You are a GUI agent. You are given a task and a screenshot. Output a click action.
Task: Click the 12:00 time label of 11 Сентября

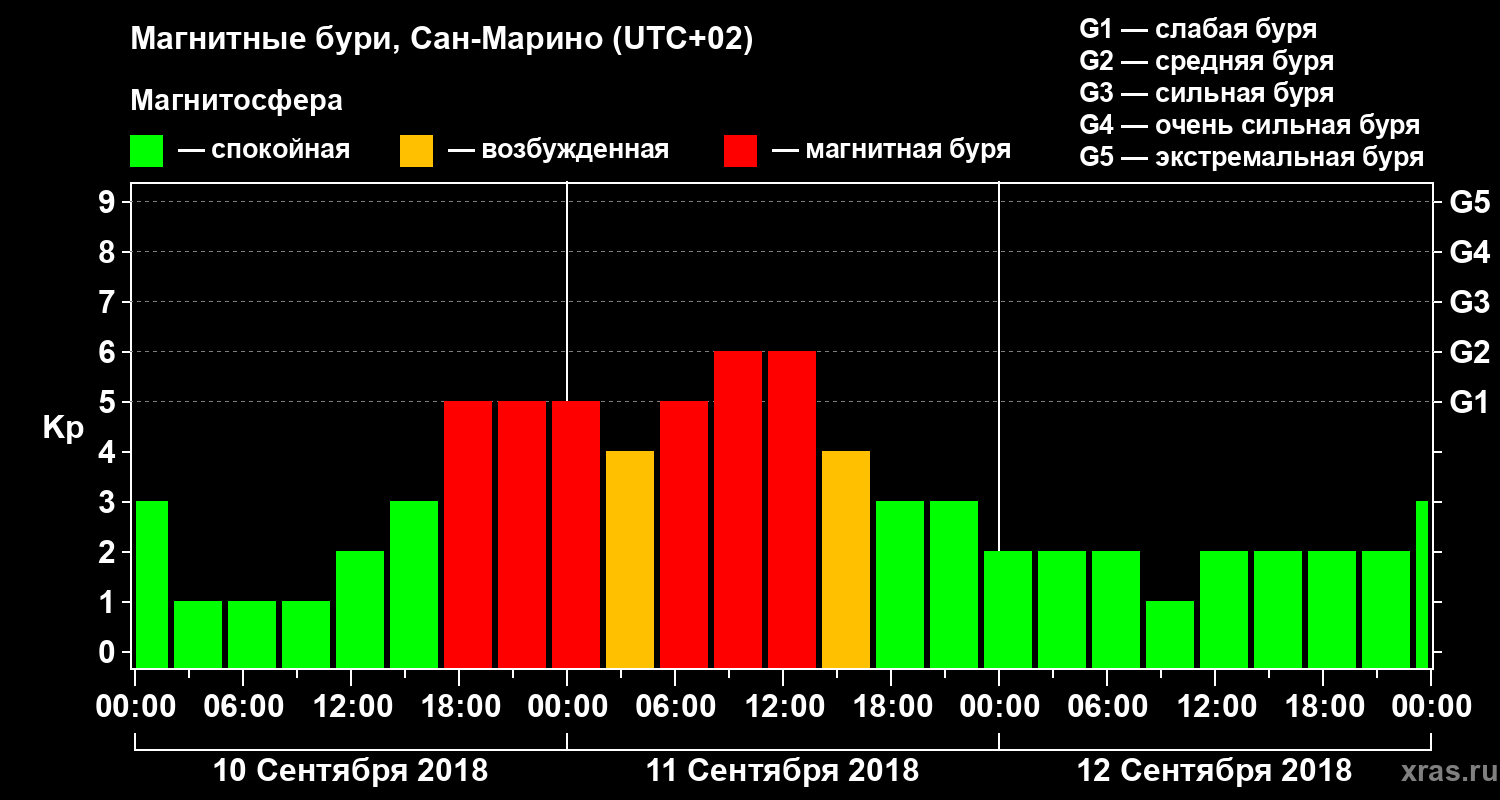tap(783, 707)
